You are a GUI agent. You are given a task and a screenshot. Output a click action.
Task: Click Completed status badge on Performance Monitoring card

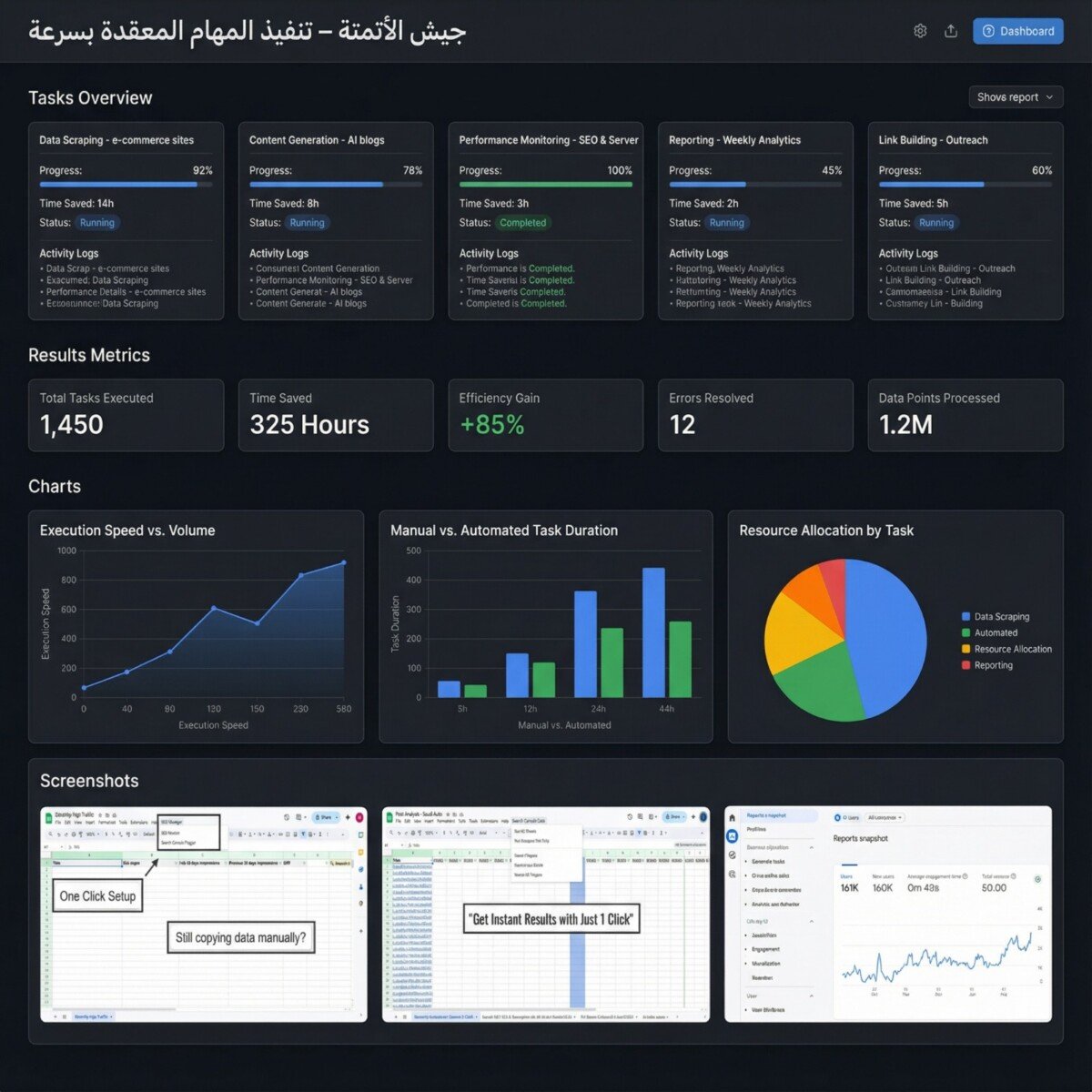[x=522, y=223]
